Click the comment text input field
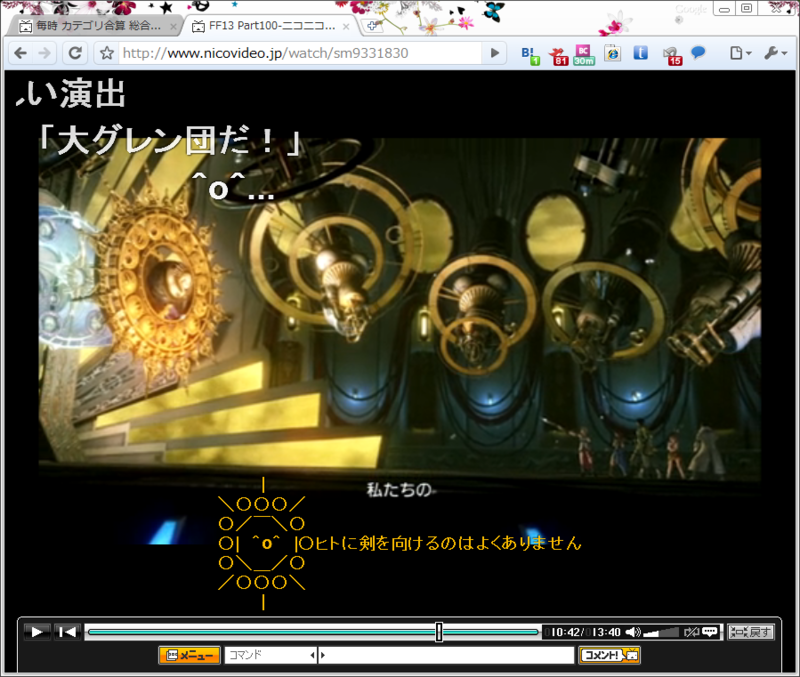The image size is (800, 677). 450,655
